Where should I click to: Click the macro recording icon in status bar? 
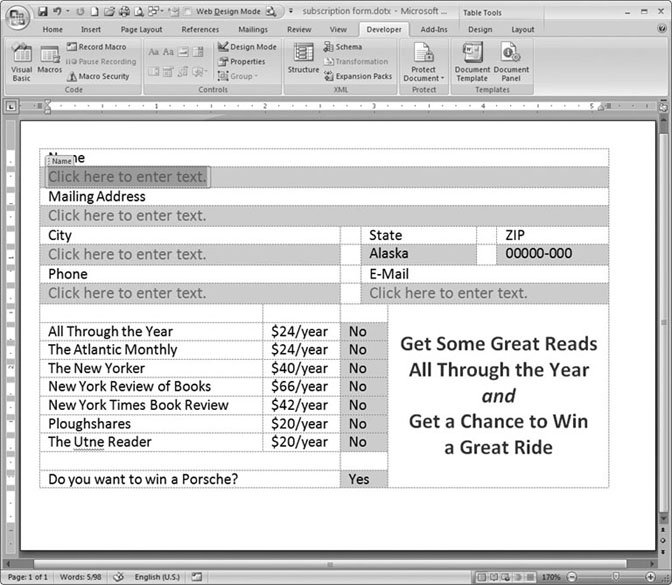pos(197,577)
